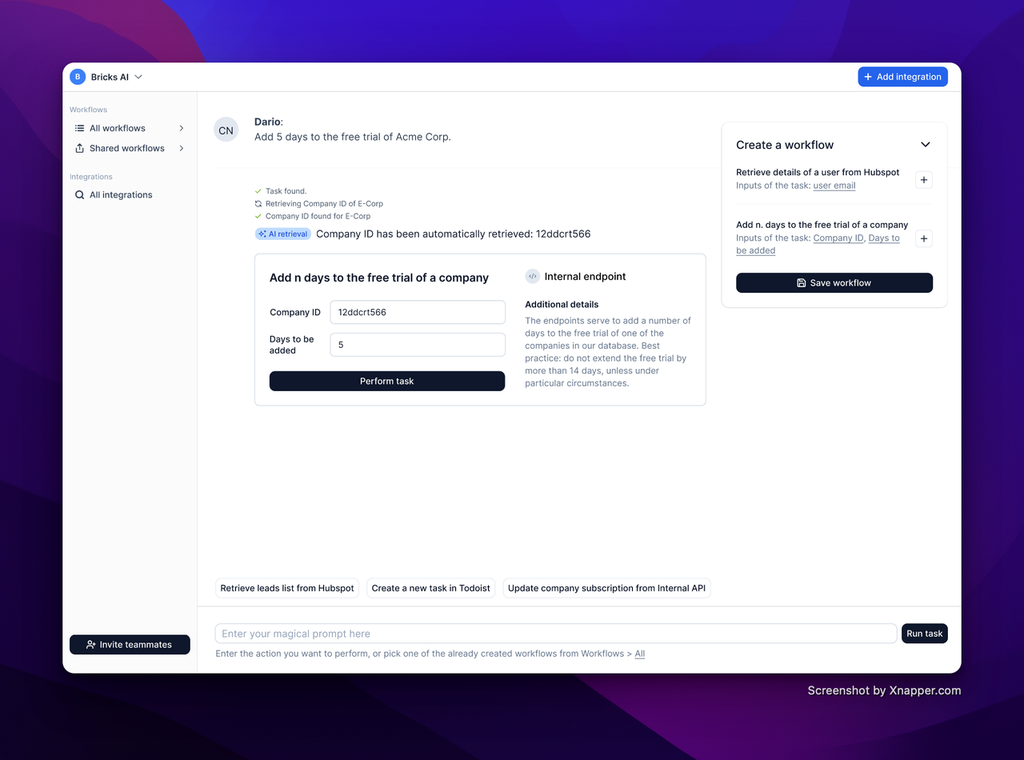Click the CN user avatar

[x=226, y=130]
